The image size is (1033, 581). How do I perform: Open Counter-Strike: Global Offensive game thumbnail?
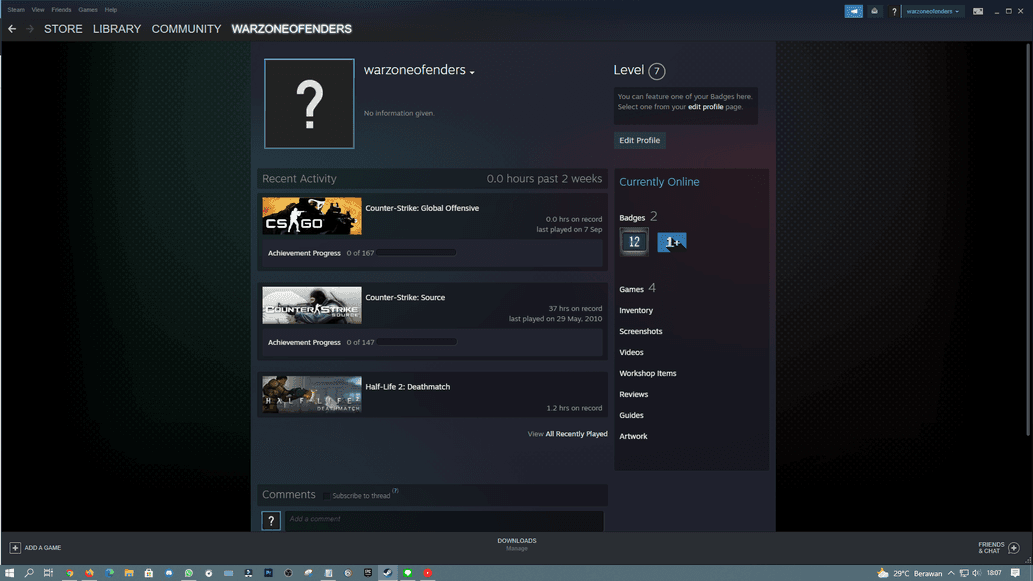(312, 216)
